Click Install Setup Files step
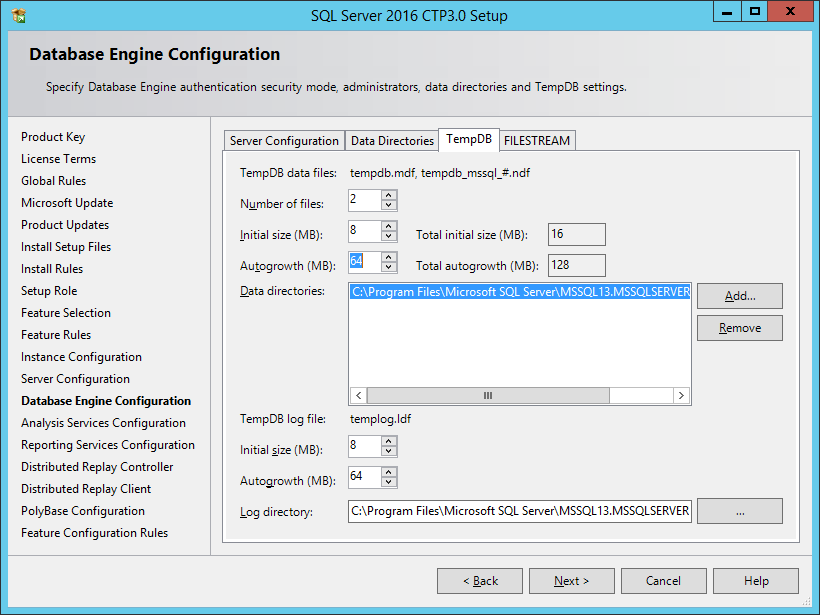The width and height of the screenshot is (820, 615). 66,247
